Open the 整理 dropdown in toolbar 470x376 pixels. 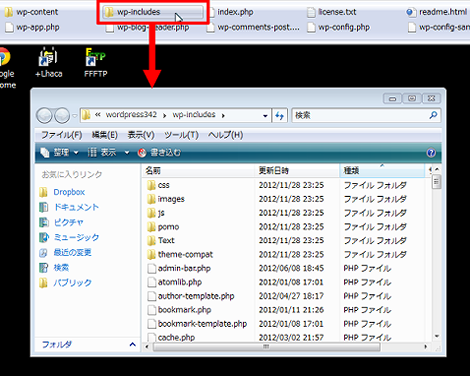tap(60, 153)
